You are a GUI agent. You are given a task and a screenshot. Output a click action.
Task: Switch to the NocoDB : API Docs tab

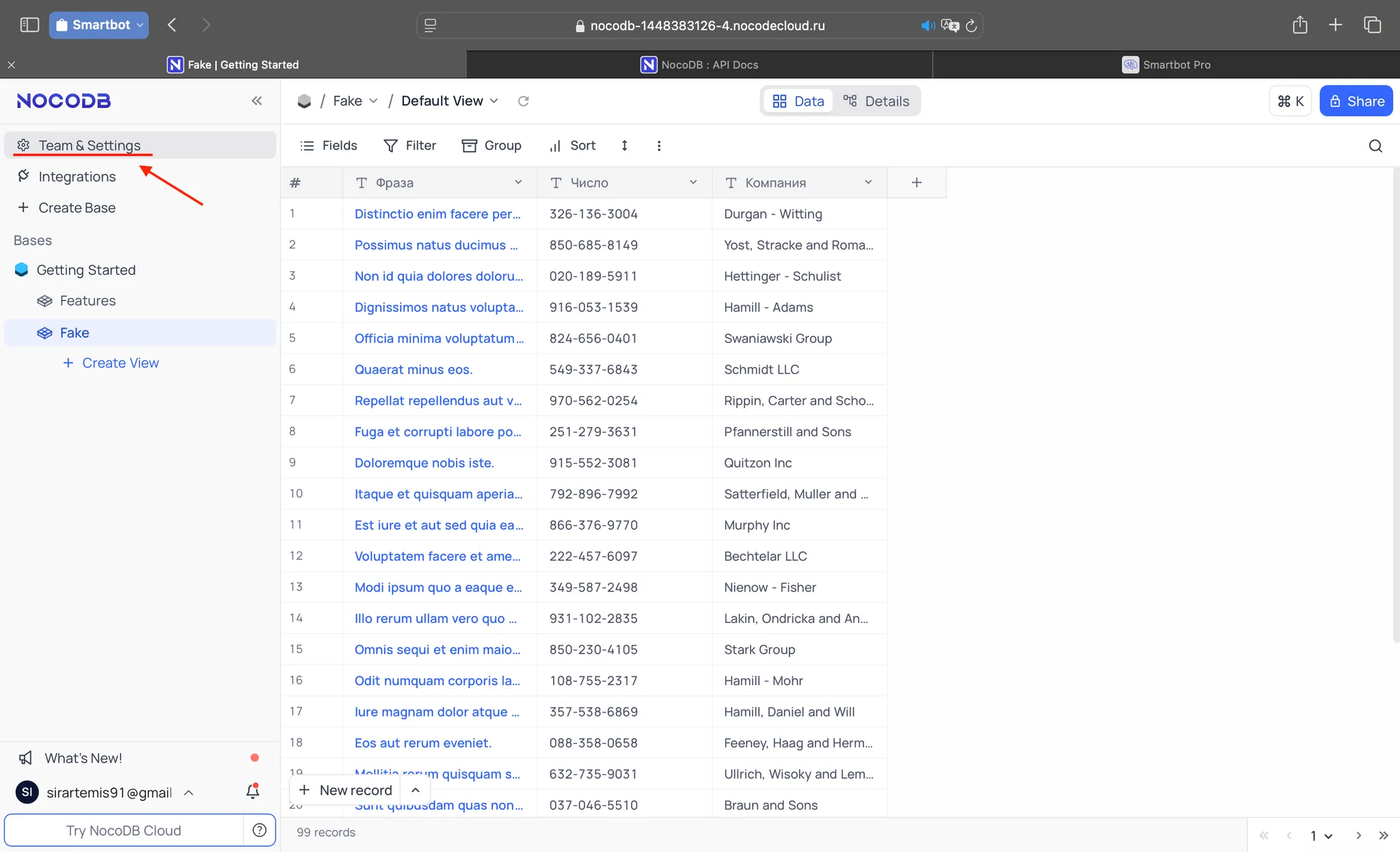pos(699,65)
